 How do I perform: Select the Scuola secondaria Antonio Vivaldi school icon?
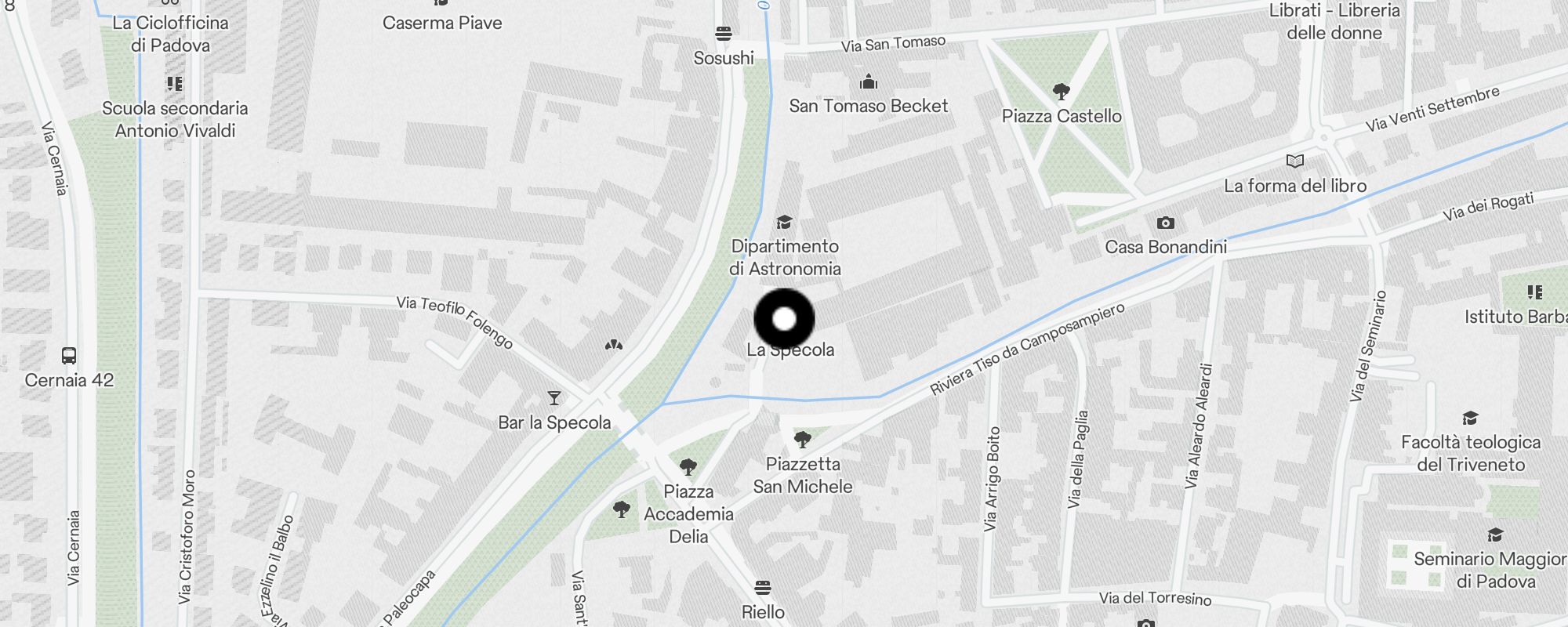coord(174,84)
